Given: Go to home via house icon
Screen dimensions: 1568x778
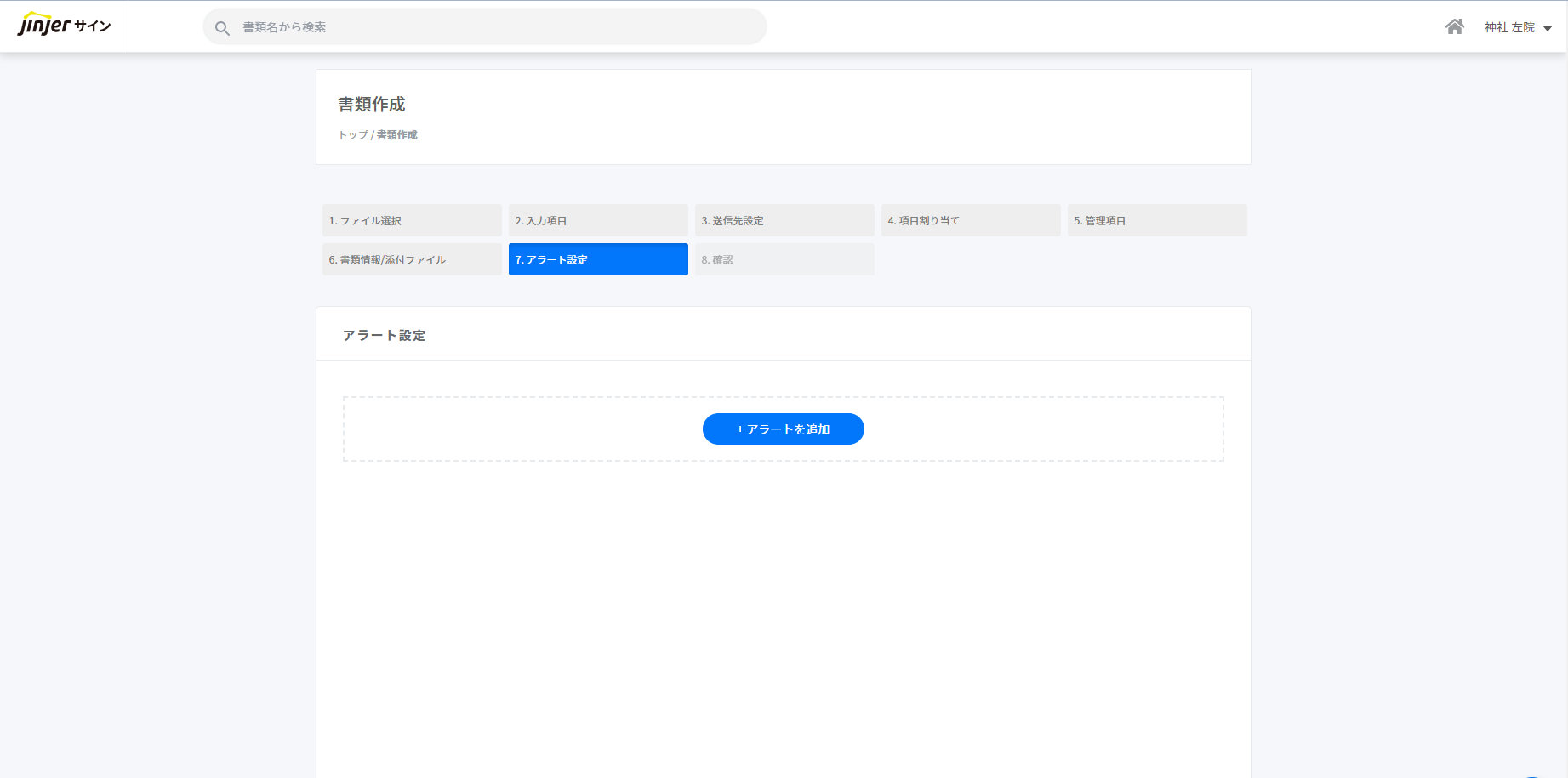Looking at the screenshot, I should [x=1454, y=27].
